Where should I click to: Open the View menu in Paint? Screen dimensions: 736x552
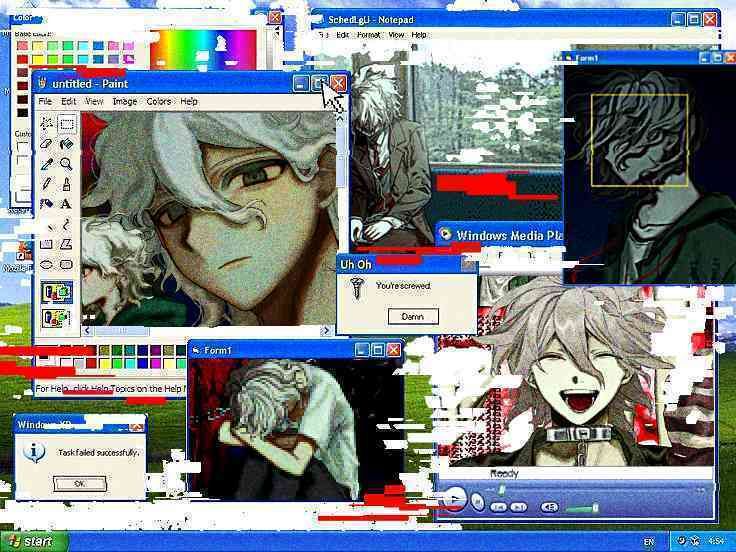[94, 101]
